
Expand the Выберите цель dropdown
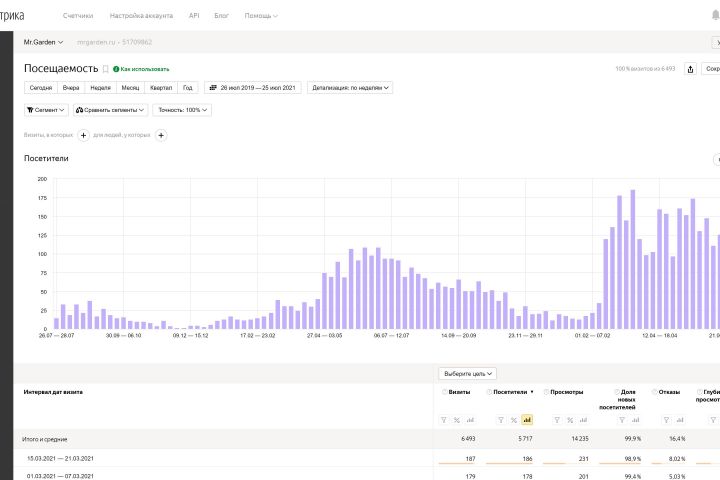[467, 373]
